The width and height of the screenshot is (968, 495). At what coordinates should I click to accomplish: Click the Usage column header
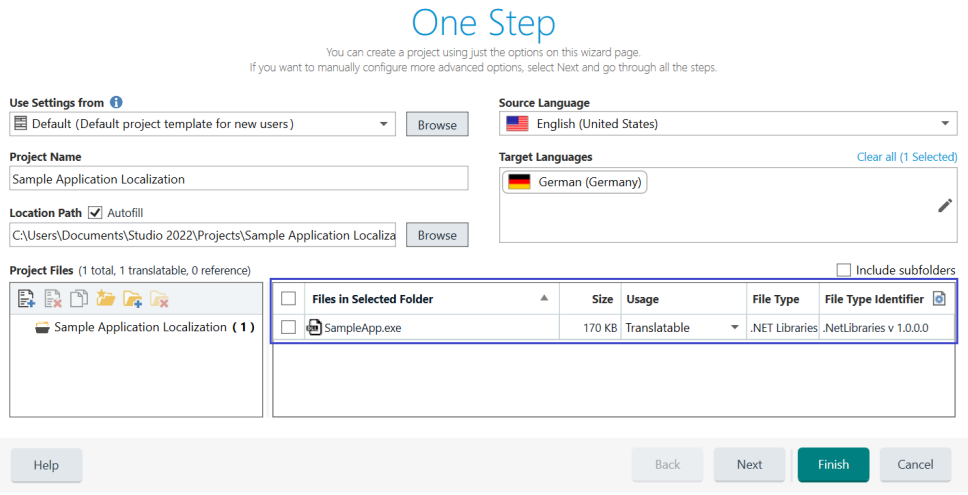coord(683,299)
